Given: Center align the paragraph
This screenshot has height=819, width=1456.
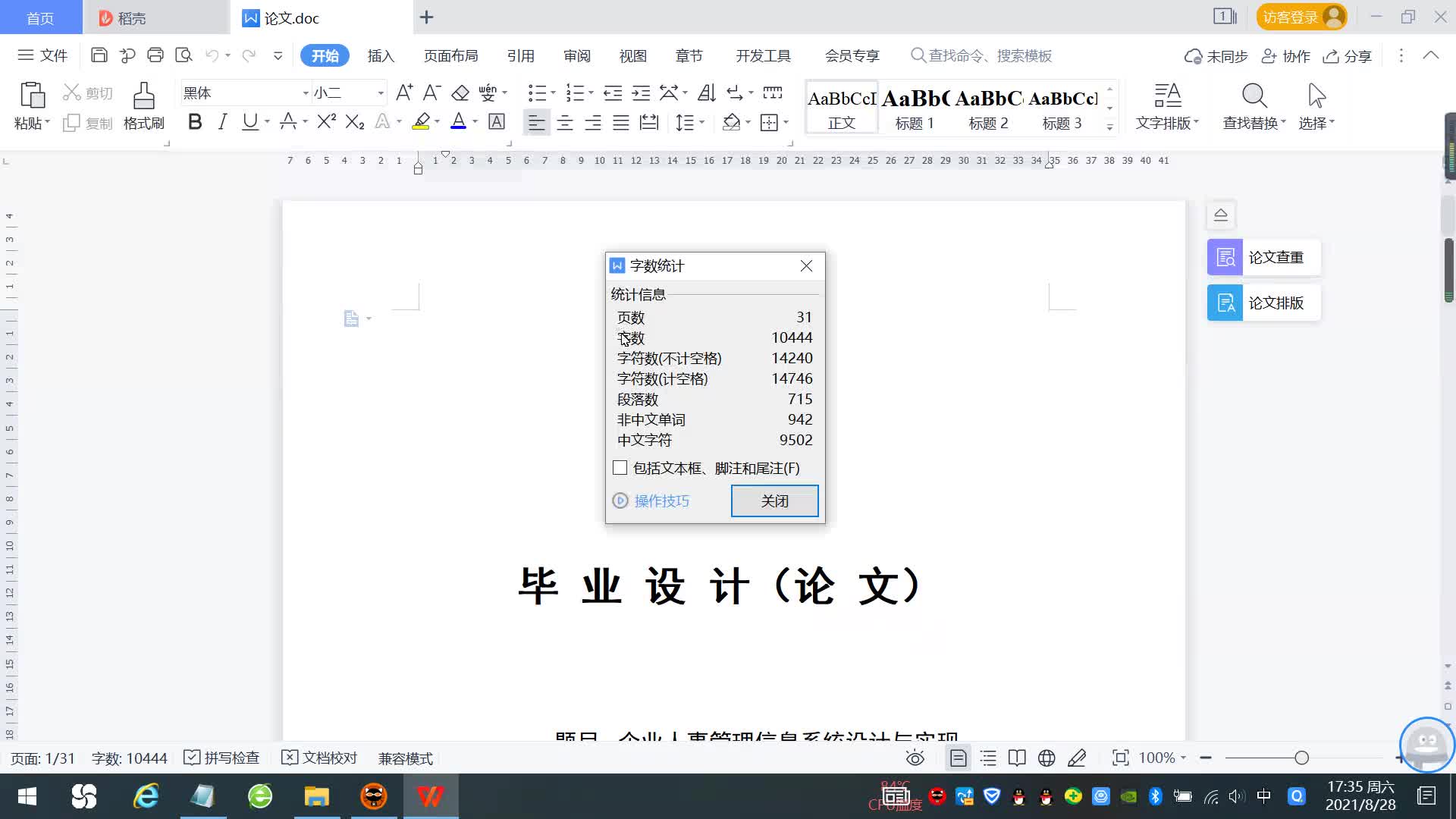Looking at the screenshot, I should [x=564, y=123].
